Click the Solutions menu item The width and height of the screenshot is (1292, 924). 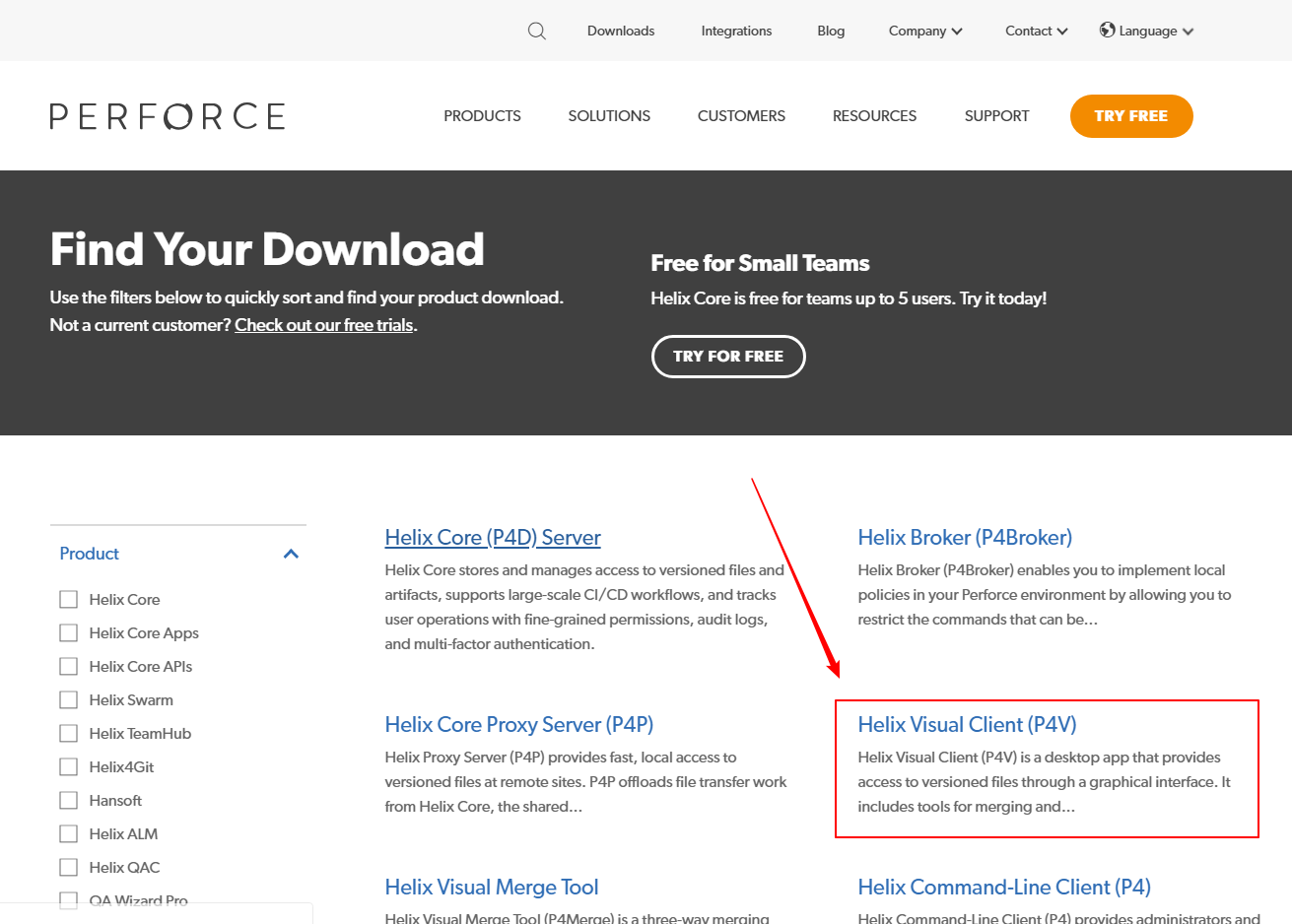click(608, 115)
